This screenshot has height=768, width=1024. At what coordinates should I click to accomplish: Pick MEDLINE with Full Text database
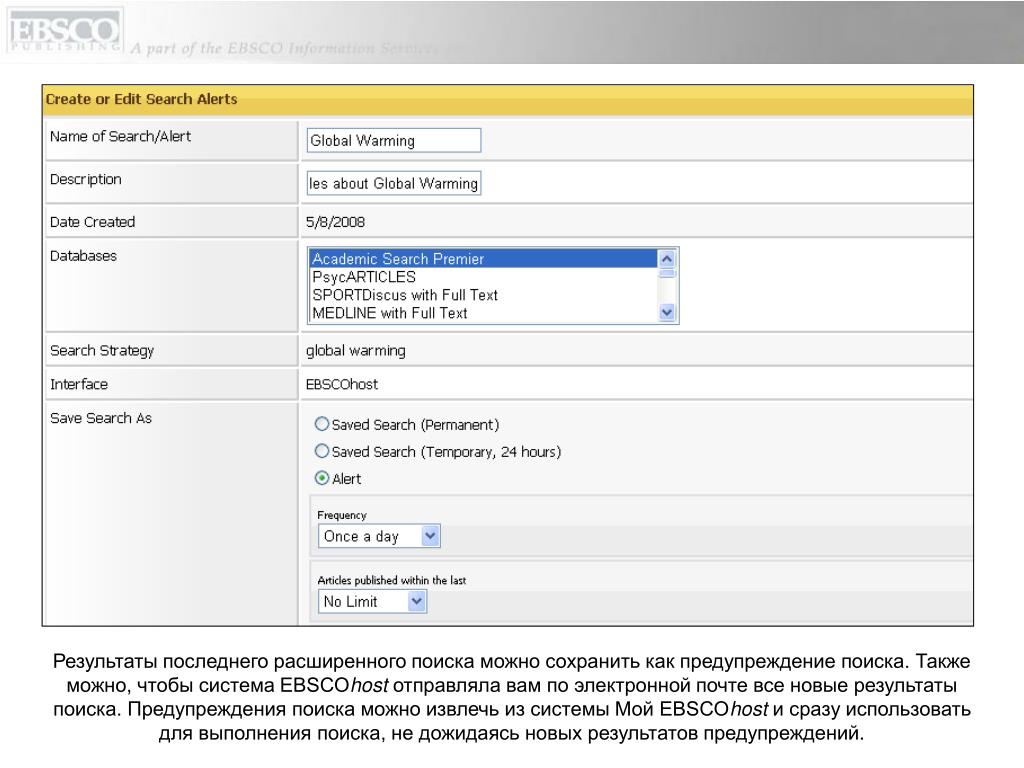click(483, 313)
